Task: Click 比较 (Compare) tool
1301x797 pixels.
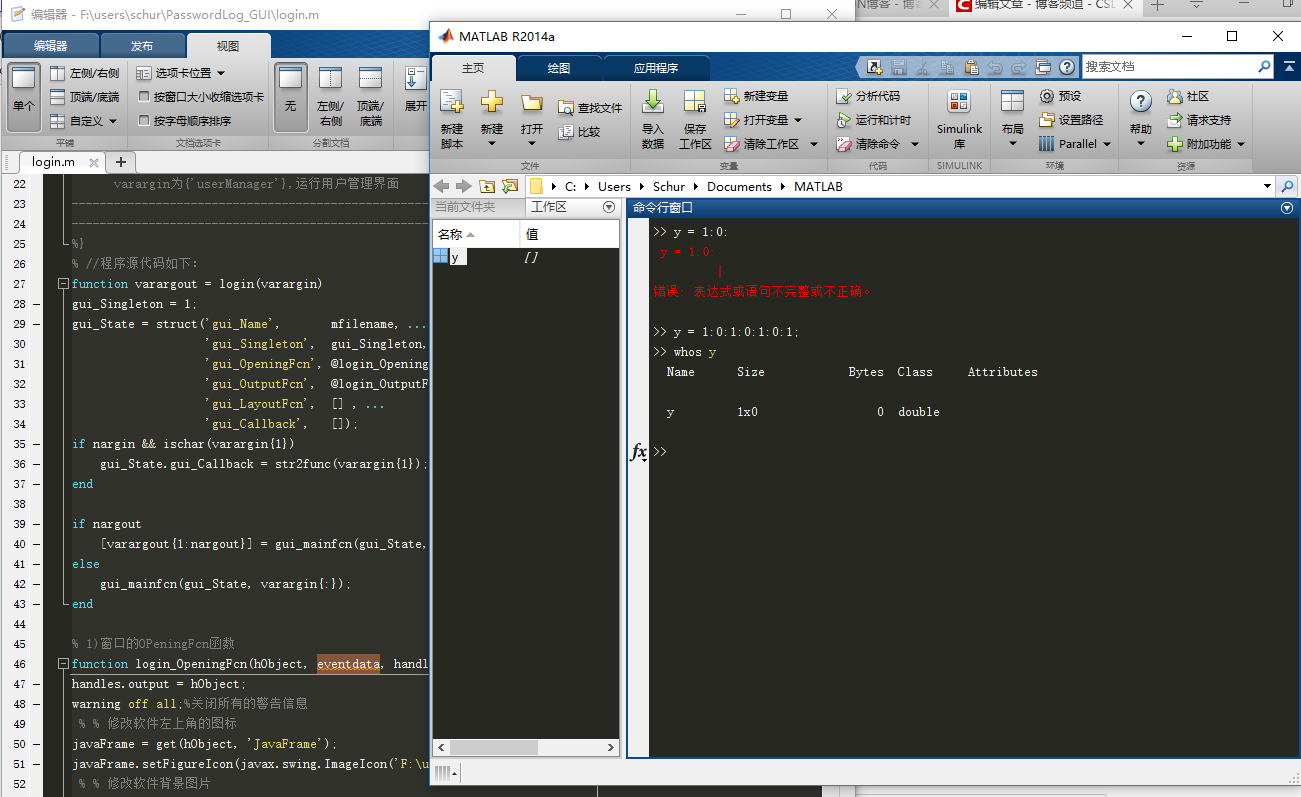Action: [579, 131]
